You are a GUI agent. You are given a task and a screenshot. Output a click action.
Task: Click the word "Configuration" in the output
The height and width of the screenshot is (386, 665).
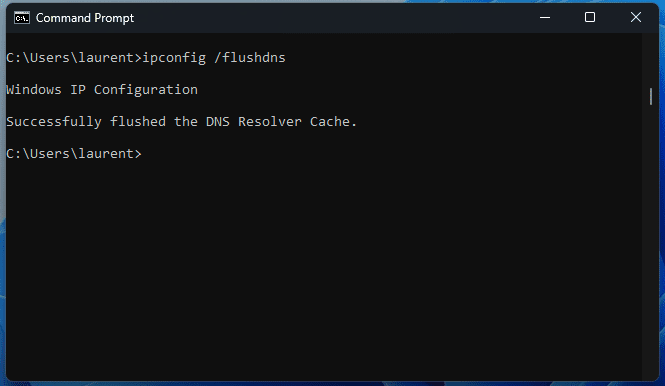point(146,90)
